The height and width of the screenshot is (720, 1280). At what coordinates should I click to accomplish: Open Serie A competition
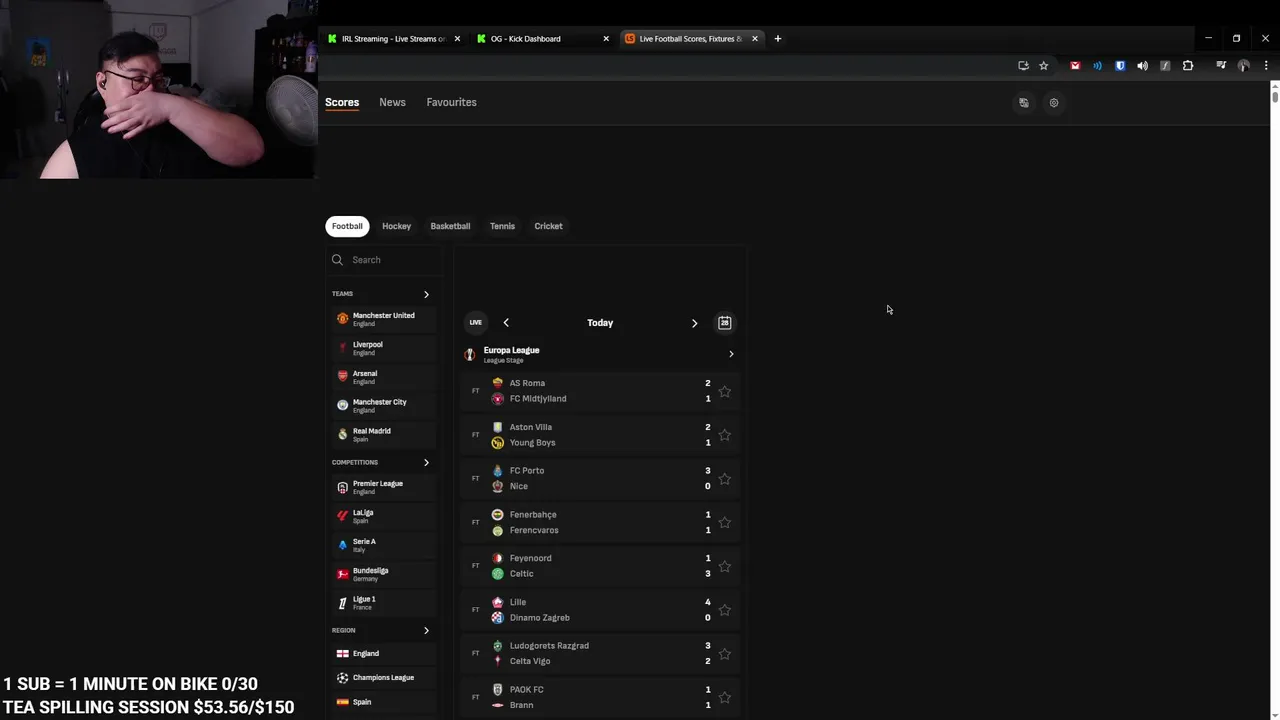point(383,545)
